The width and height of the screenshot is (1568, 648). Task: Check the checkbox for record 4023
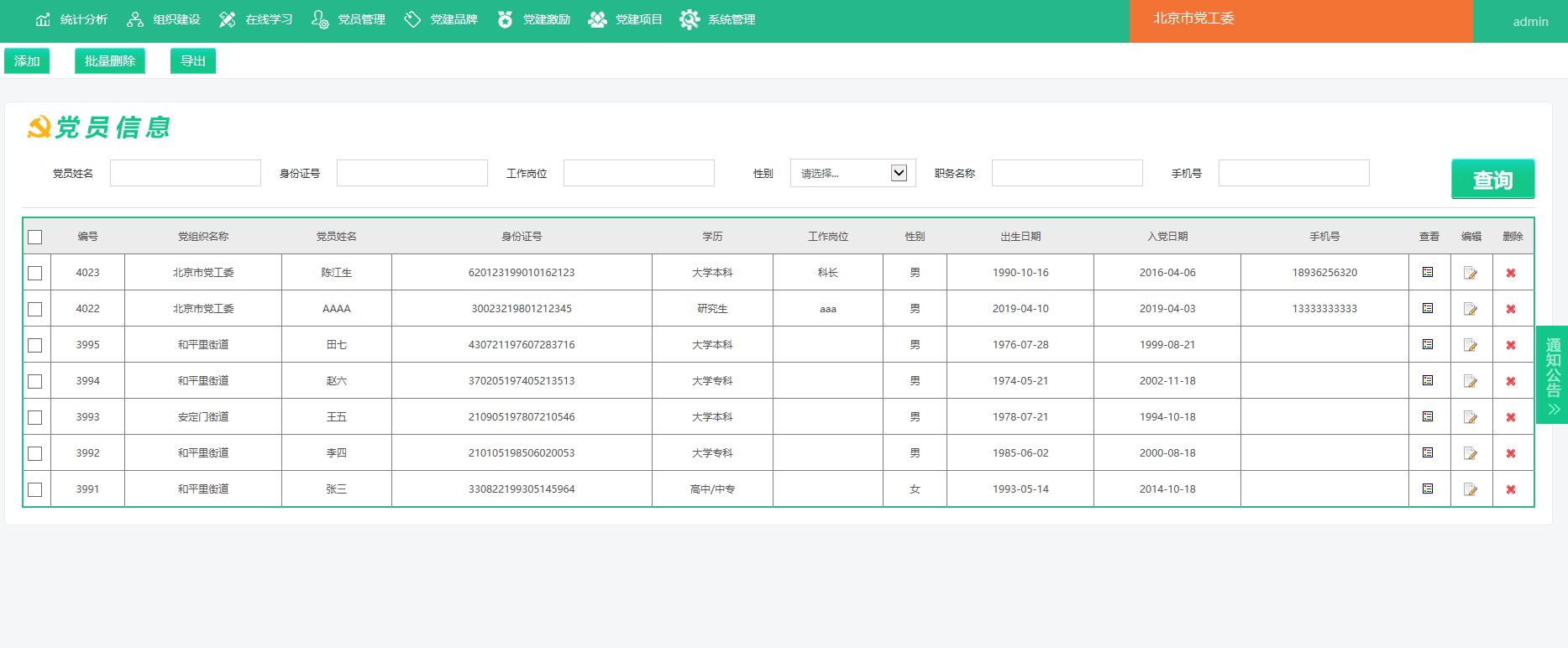click(x=35, y=273)
